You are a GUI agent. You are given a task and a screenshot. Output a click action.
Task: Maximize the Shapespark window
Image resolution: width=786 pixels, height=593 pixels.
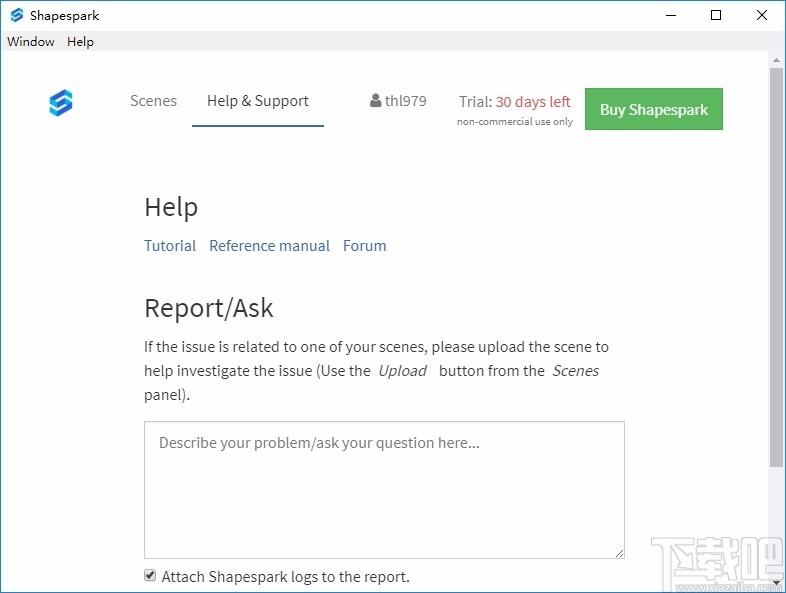point(716,15)
